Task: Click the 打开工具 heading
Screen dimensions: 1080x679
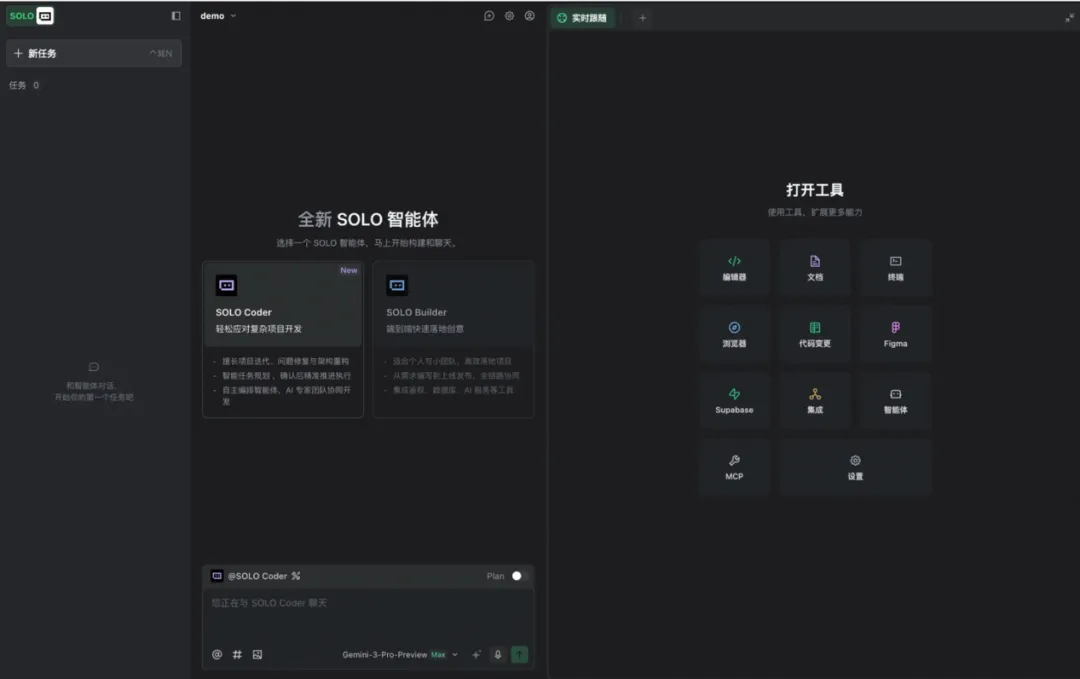Action: (x=815, y=189)
